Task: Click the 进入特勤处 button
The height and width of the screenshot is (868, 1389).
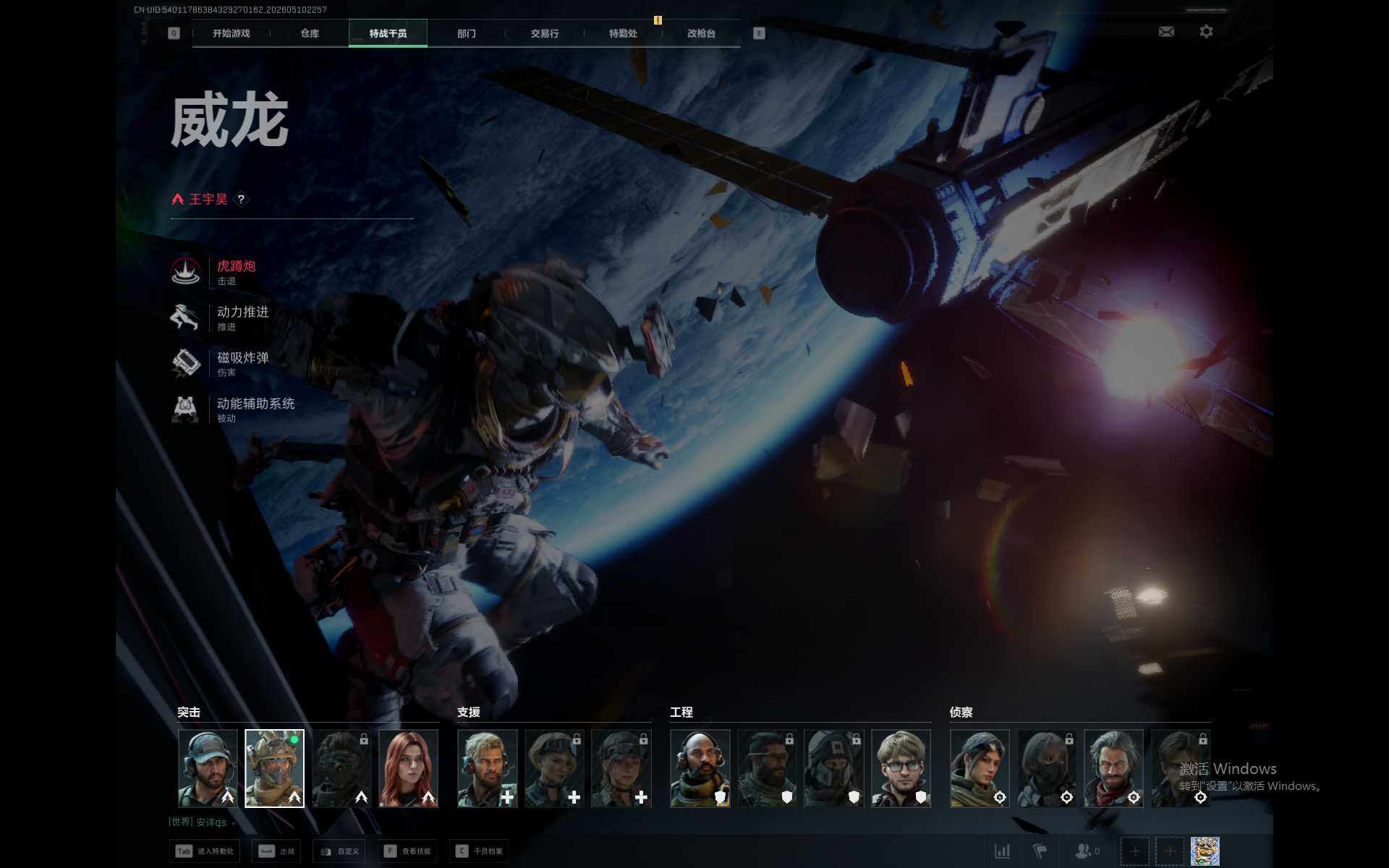Action: [x=205, y=851]
